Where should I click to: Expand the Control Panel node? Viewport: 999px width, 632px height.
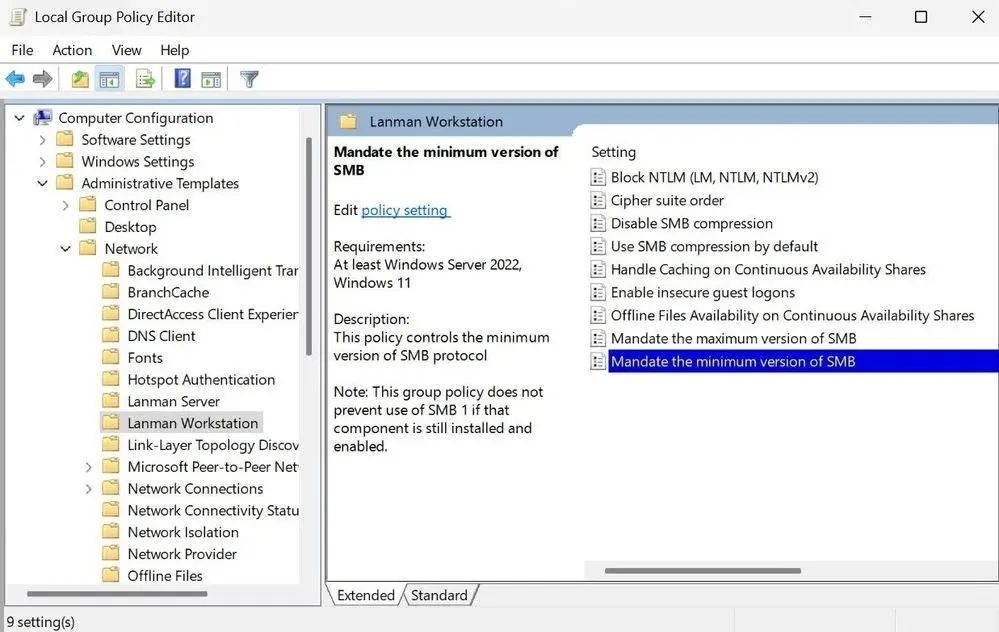(66, 205)
